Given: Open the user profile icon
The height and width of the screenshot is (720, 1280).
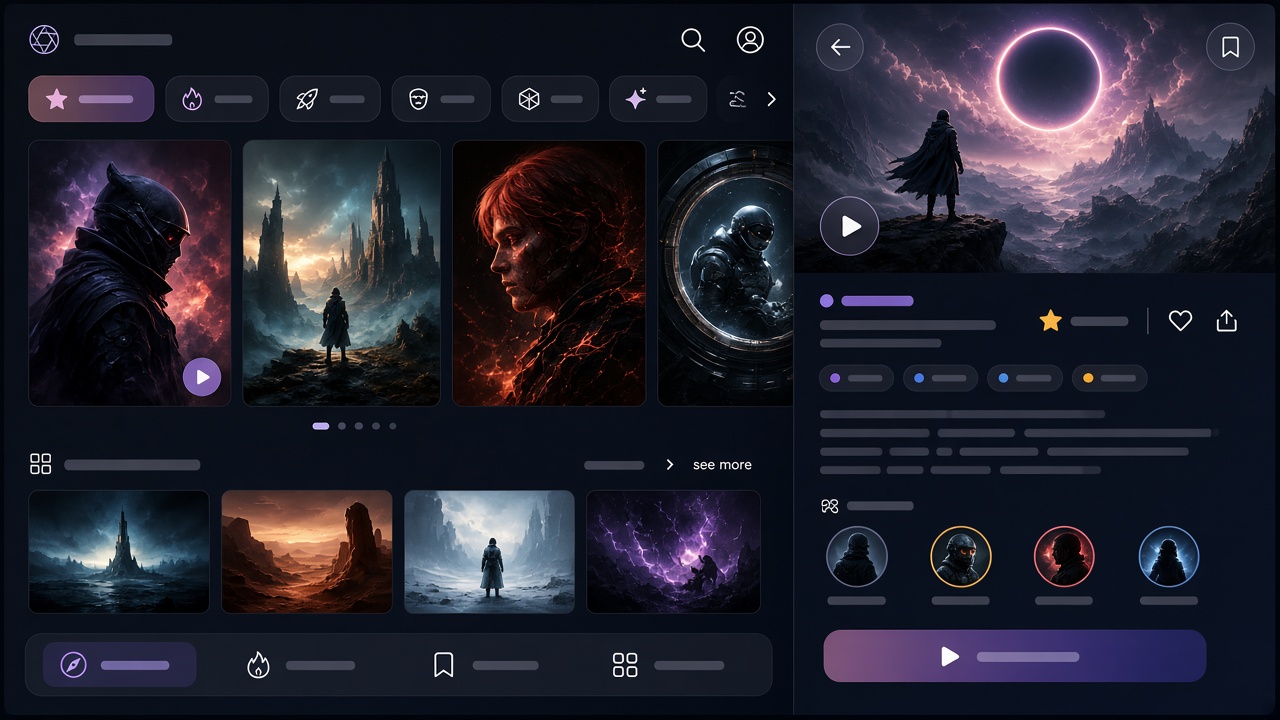Looking at the screenshot, I should 750,40.
